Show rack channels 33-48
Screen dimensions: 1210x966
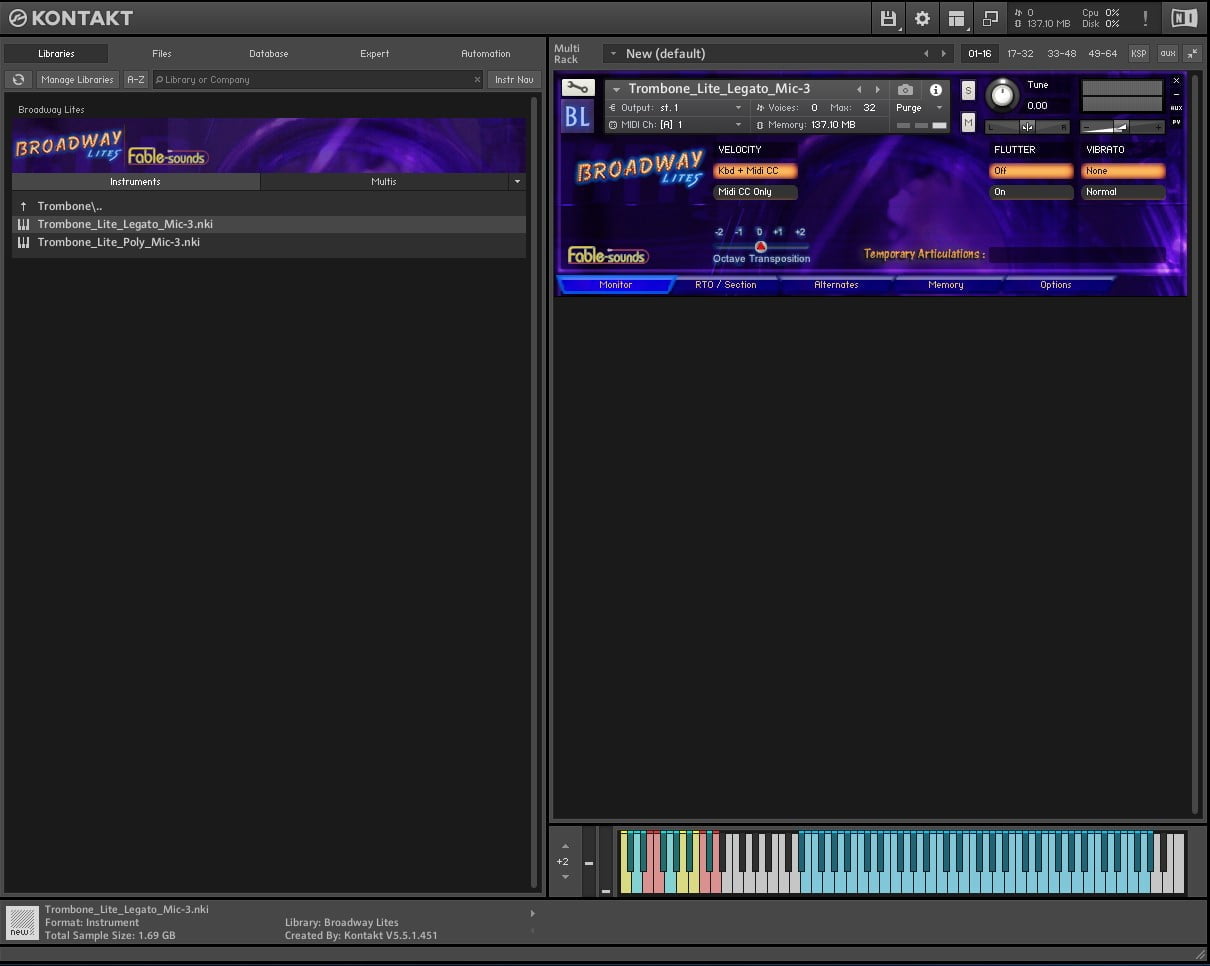[x=1061, y=54]
